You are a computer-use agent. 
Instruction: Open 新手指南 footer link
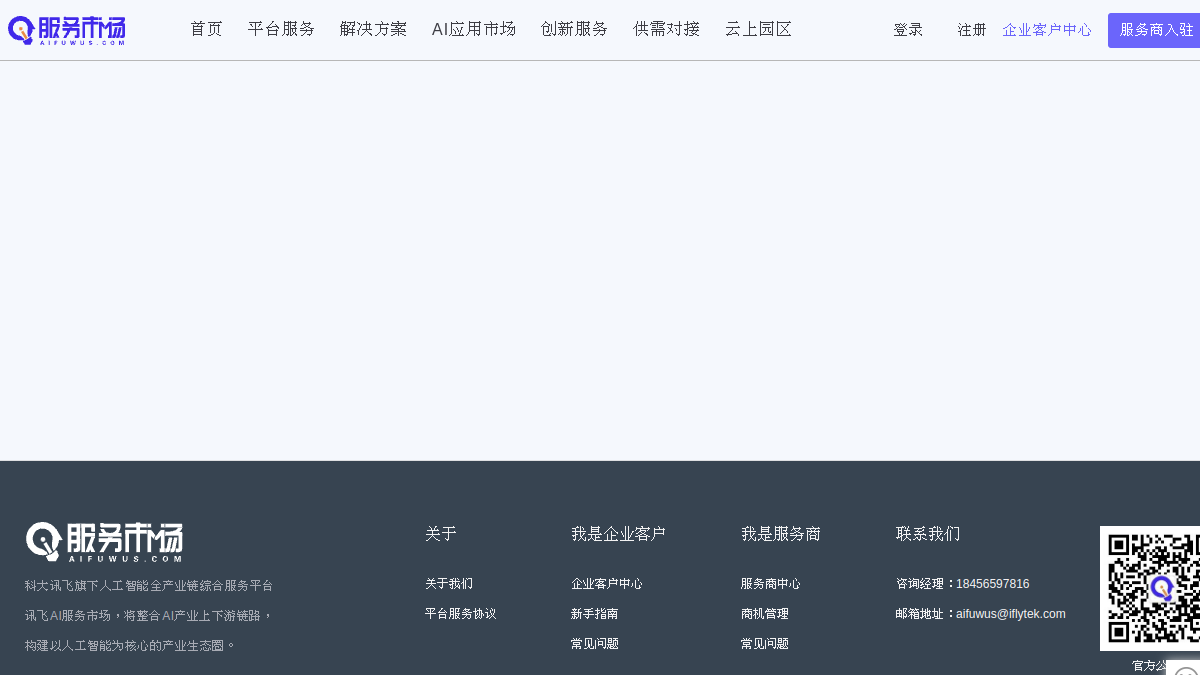595,614
